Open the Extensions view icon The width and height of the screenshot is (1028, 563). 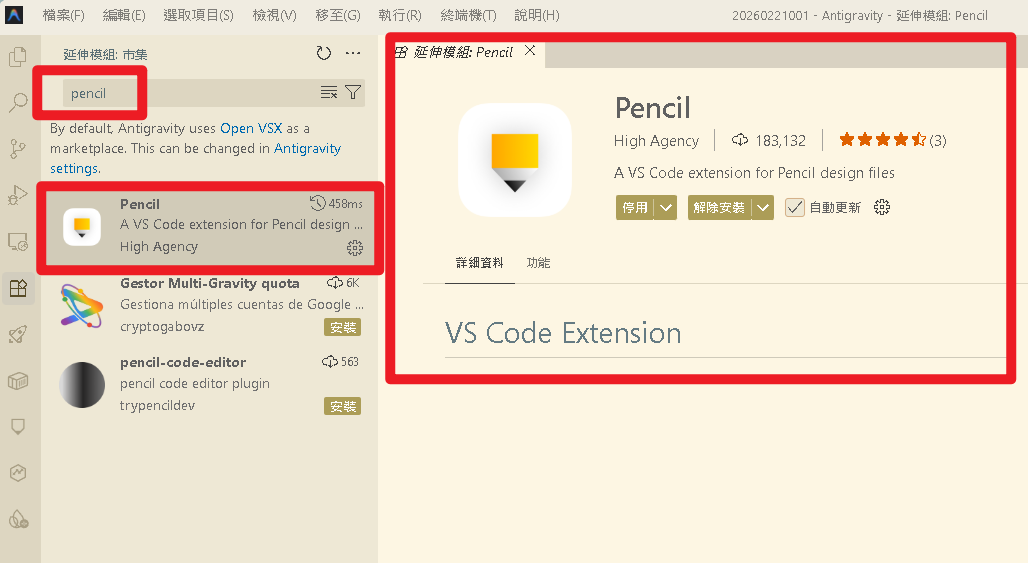coord(18,288)
